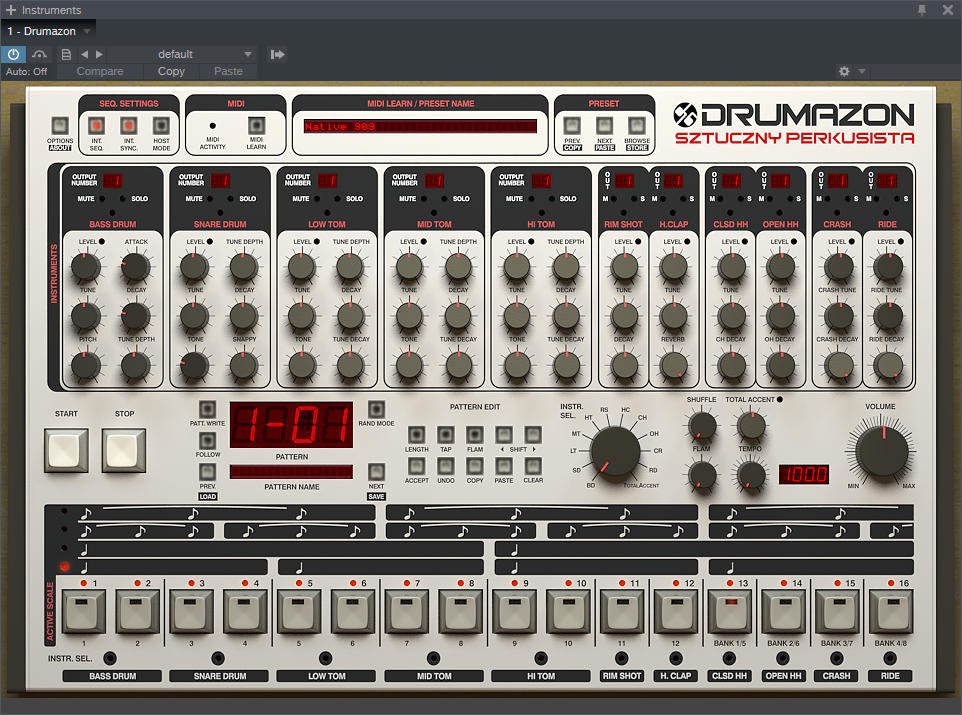Image resolution: width=962 pixels, height=715 pixels.
Task: Click the Shift right button
Action: [533, 435]
